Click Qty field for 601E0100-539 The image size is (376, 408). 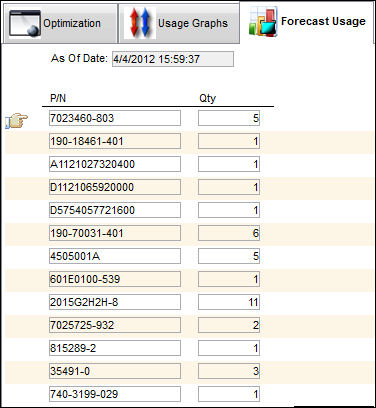229,279
